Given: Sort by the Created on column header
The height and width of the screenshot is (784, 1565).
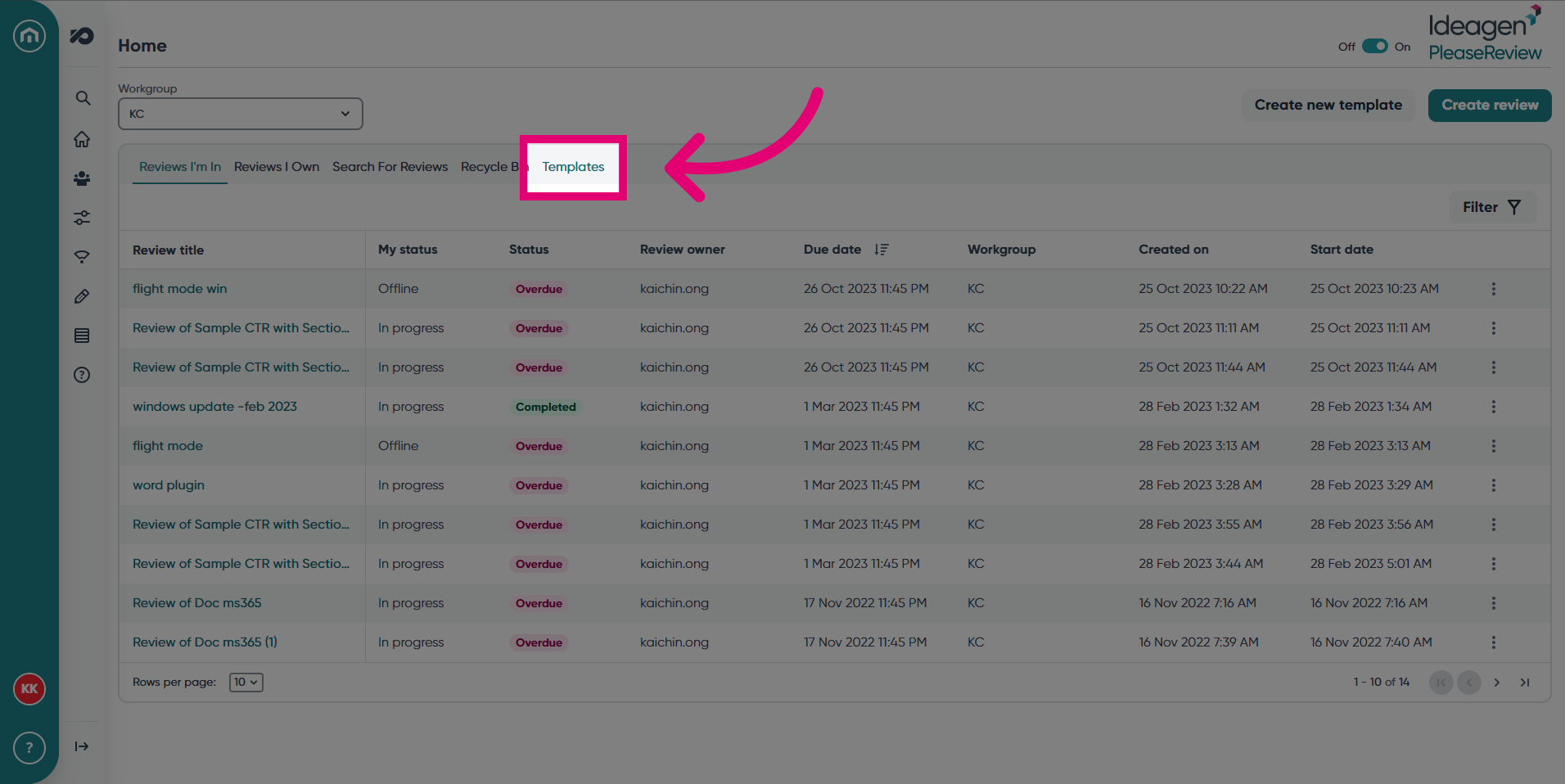Looking at the screenshot, I should pyautogui.click(x=1174, y=250).
